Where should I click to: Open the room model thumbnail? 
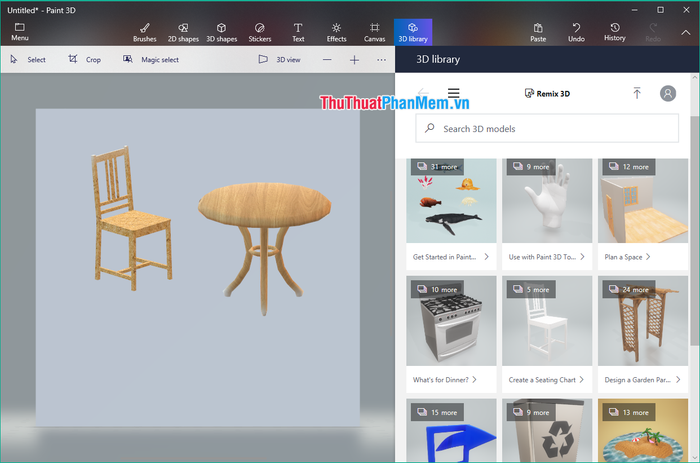click(x=643, y=200)
